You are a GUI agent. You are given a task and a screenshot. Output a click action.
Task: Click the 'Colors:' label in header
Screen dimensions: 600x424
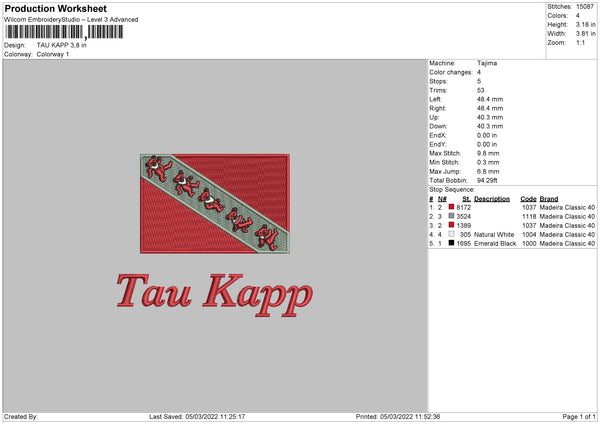pyautogui.click(x=558, y=16)
